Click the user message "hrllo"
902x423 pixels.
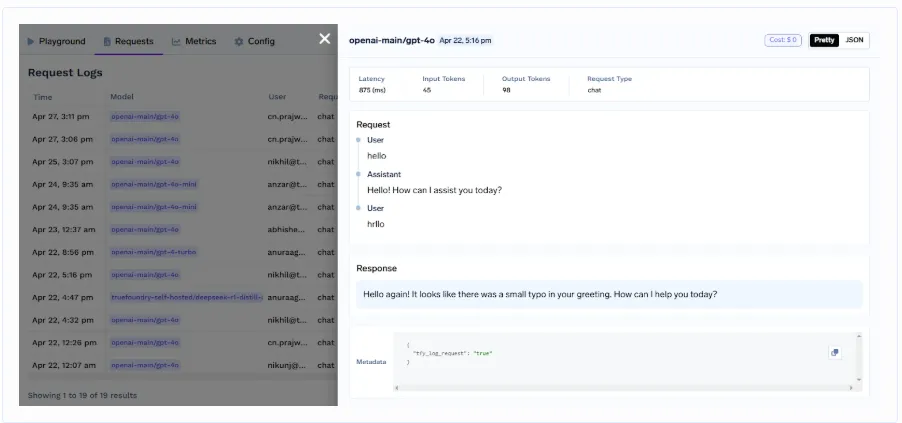tap(376, 224)
